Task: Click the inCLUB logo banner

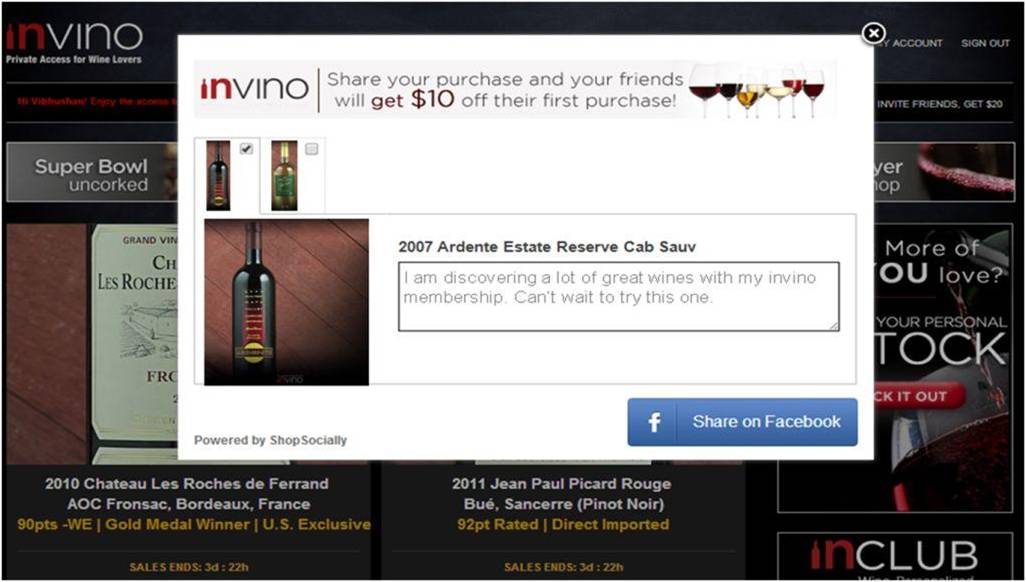Action: point(894,556)
